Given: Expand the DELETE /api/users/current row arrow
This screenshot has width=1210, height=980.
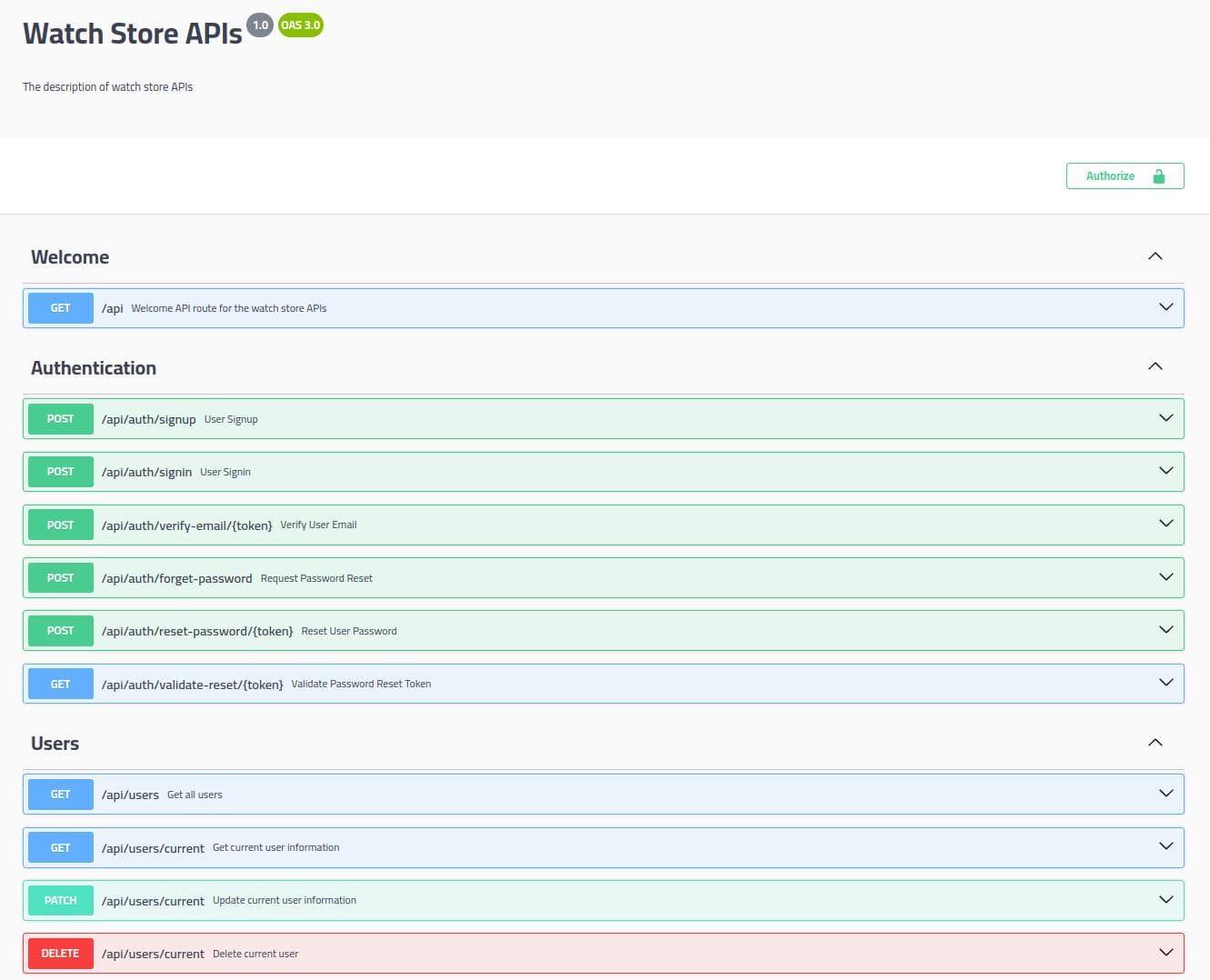Looking at the screenshot, I should [x=1166, y=953].
